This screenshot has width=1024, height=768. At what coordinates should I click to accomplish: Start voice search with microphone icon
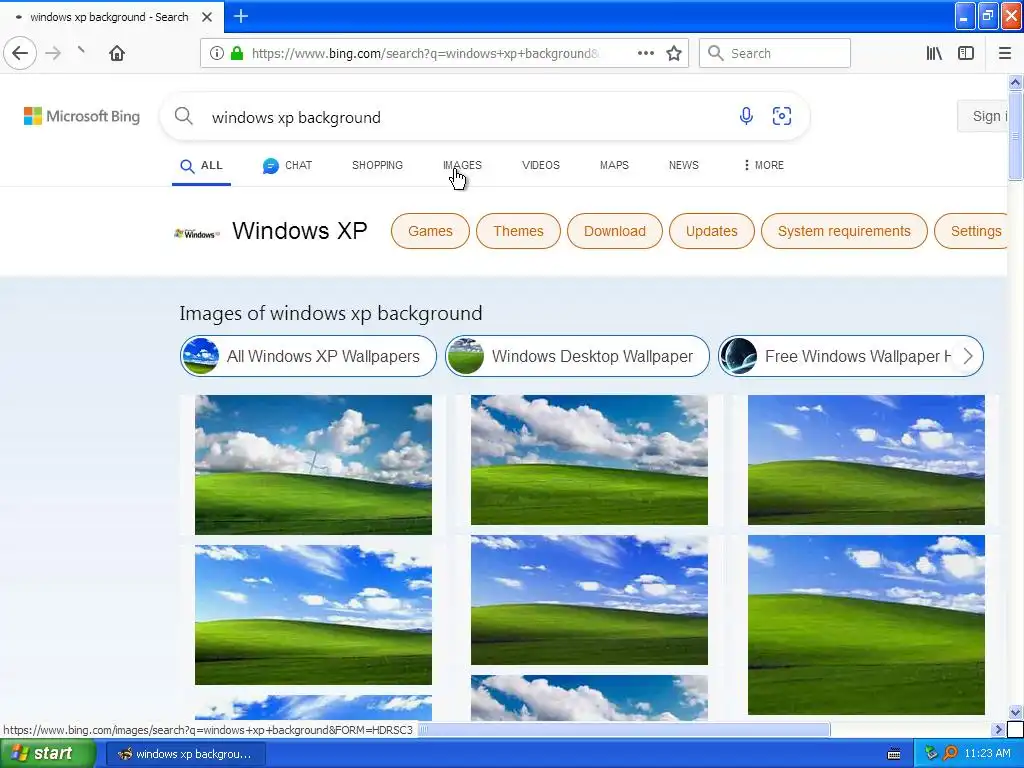pyautogui.click(x=746, y=116)
